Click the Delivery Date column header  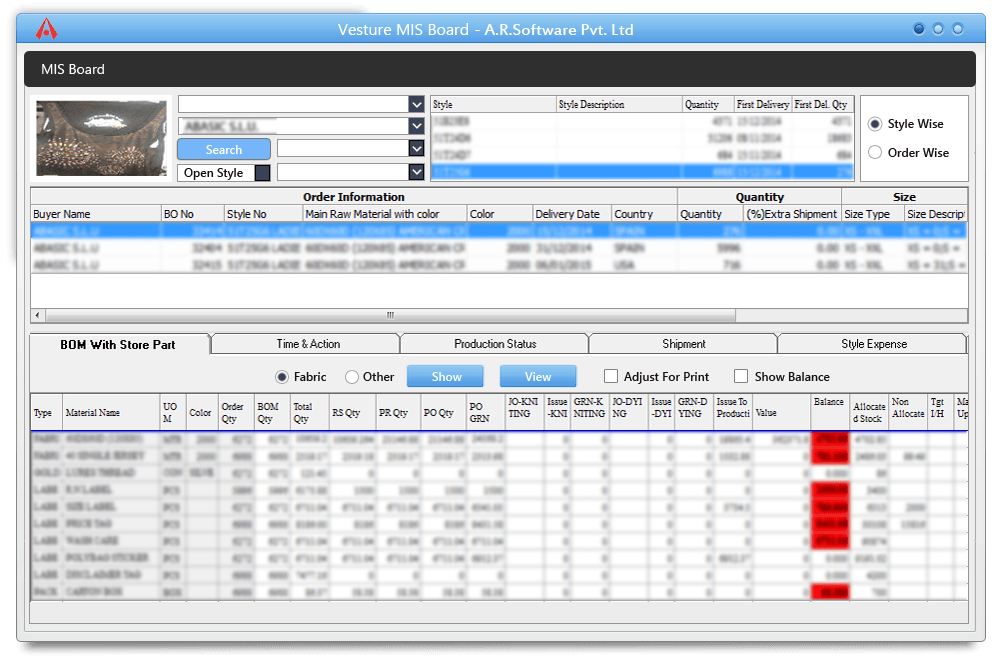coord(571,214)
